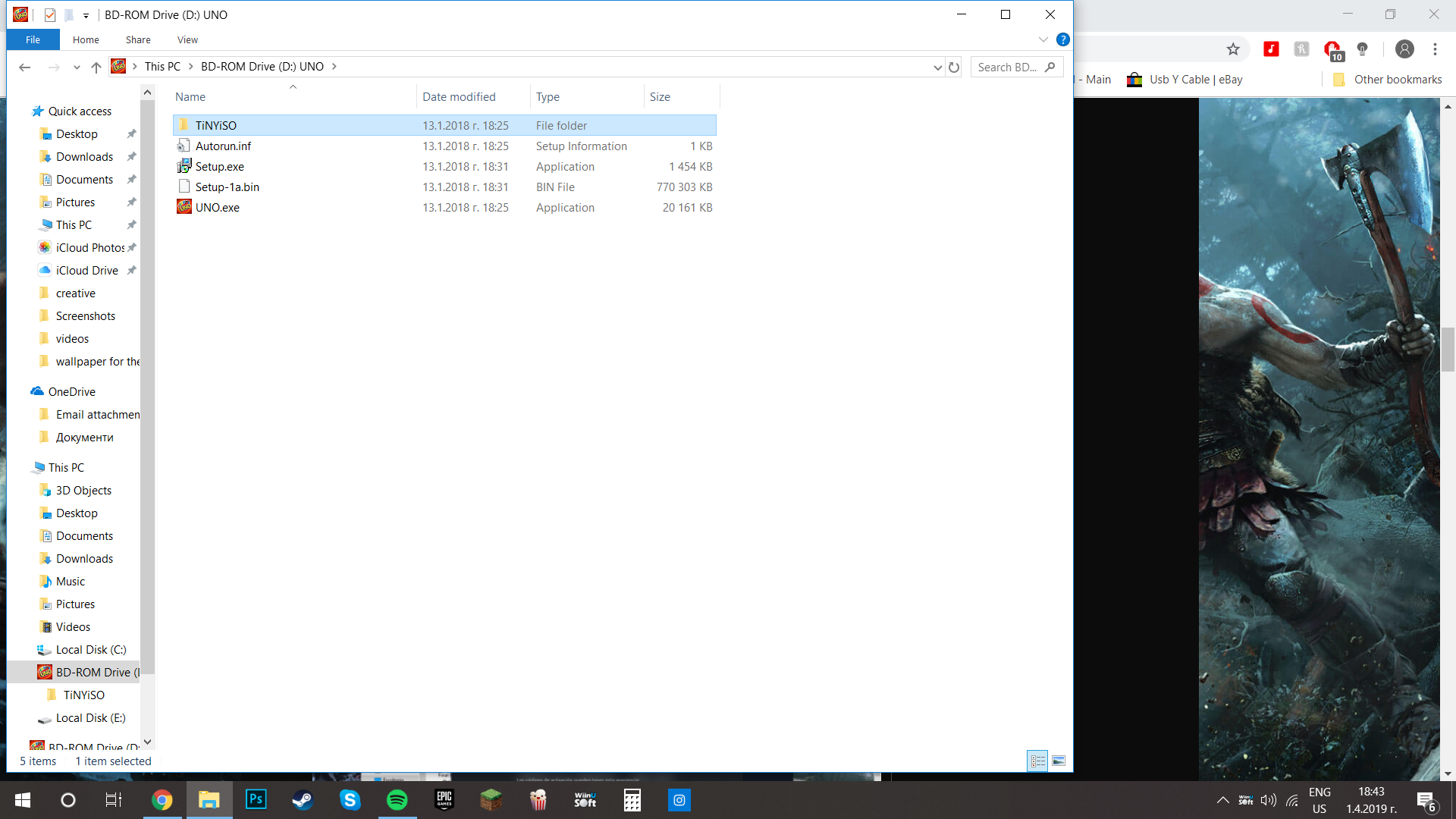Select the Setup-1a.bin file icon
Image resolution: width=1456 pixels, height=819 pixels.
(x=184, y=187)
